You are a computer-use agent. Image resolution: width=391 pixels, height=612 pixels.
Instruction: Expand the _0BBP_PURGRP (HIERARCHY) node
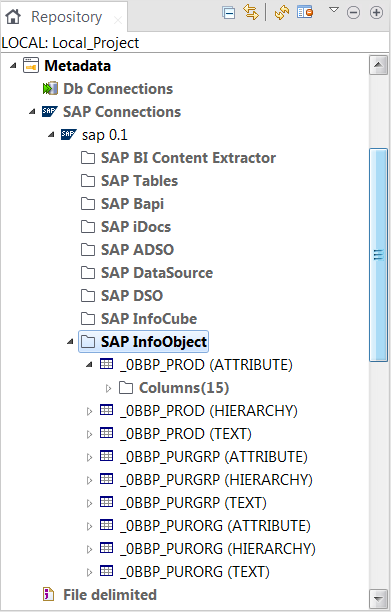click(x=89, y=480)
